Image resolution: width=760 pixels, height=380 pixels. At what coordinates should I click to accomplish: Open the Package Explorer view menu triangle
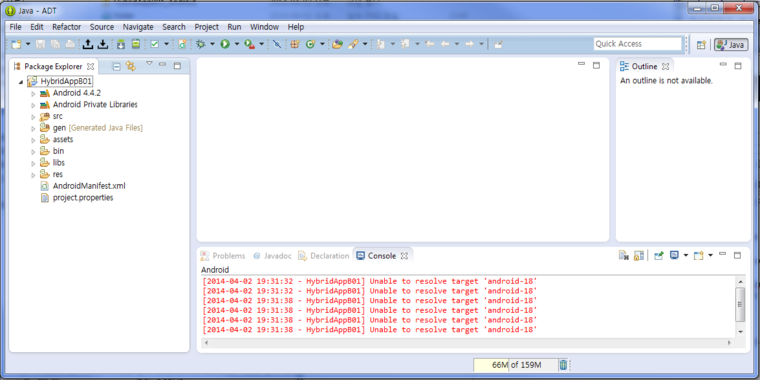tap(149, 63)
